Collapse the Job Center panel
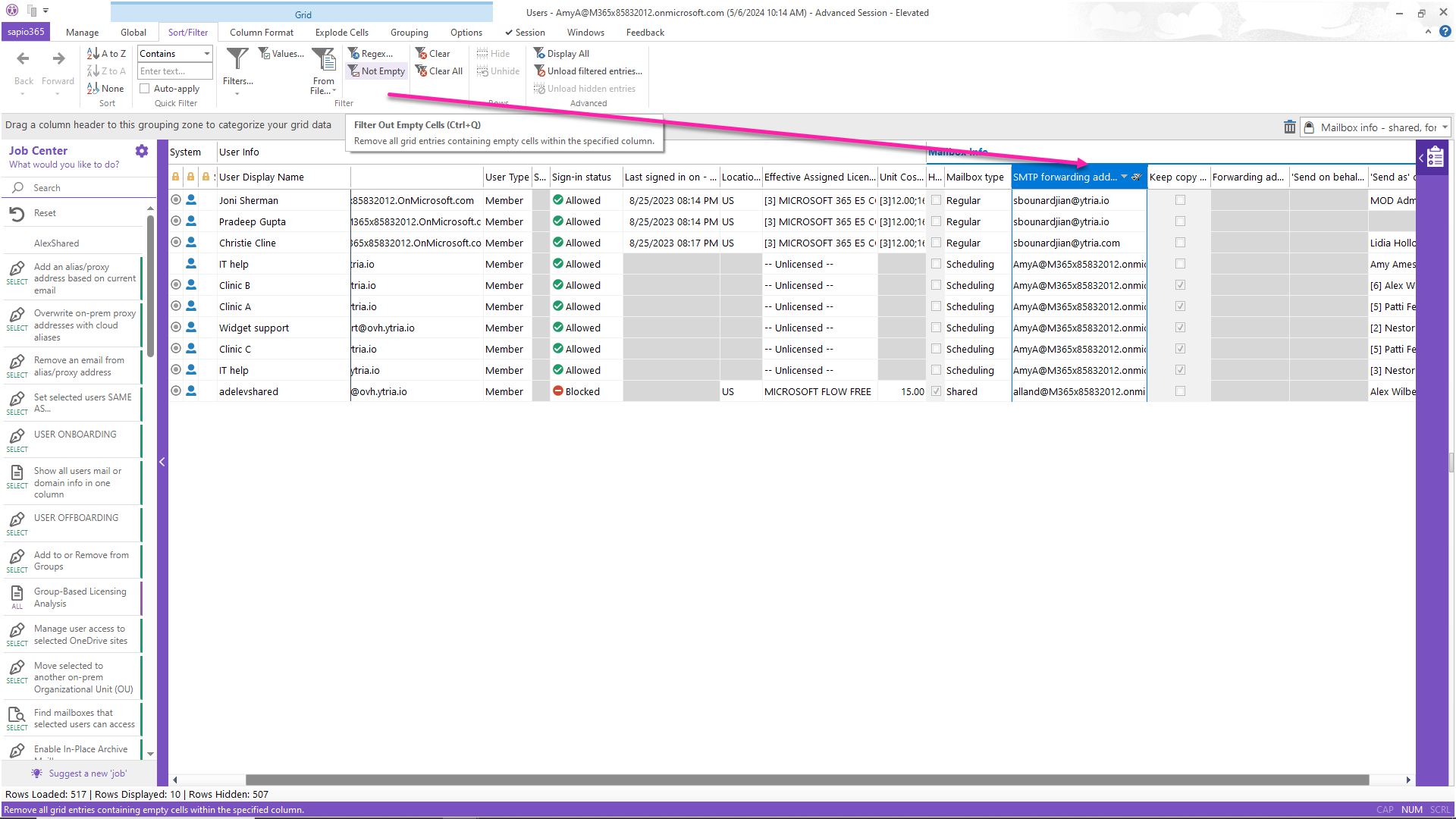The height and width of the screenshot is (819, 1456). [x=162, y=462]
